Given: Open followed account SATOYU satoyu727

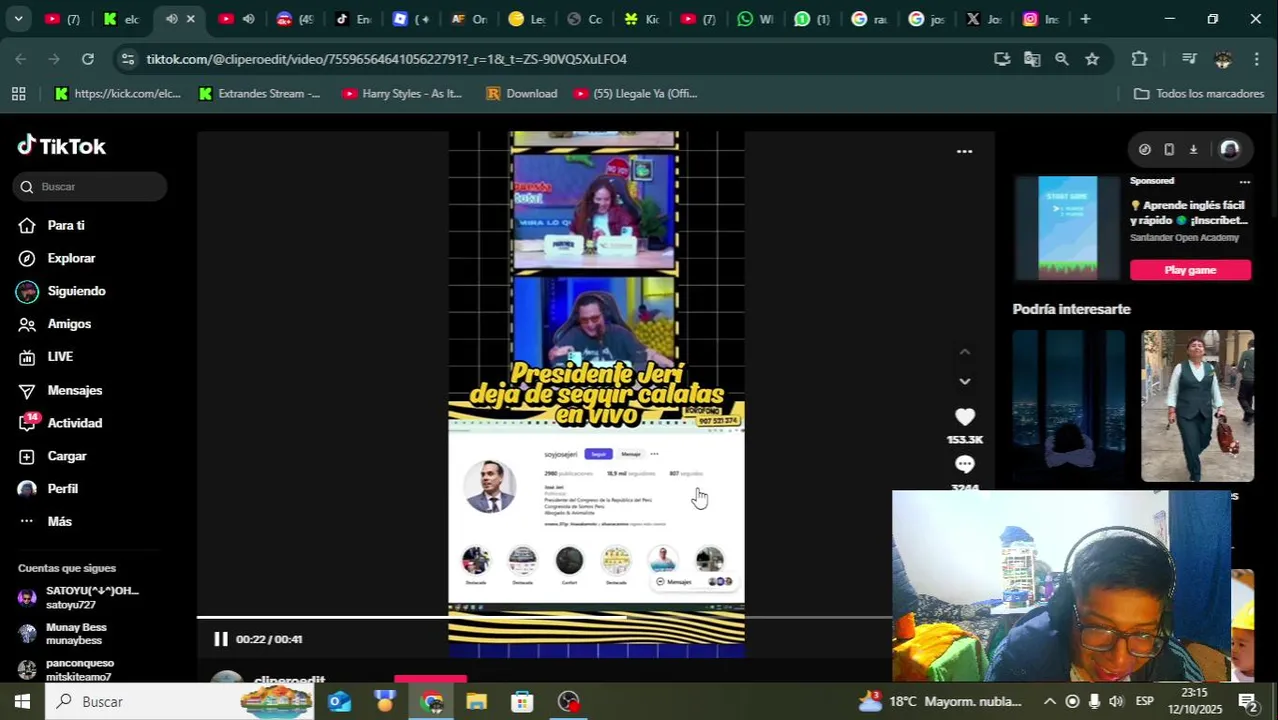Looking at the screenshot, I should point(90,598).
